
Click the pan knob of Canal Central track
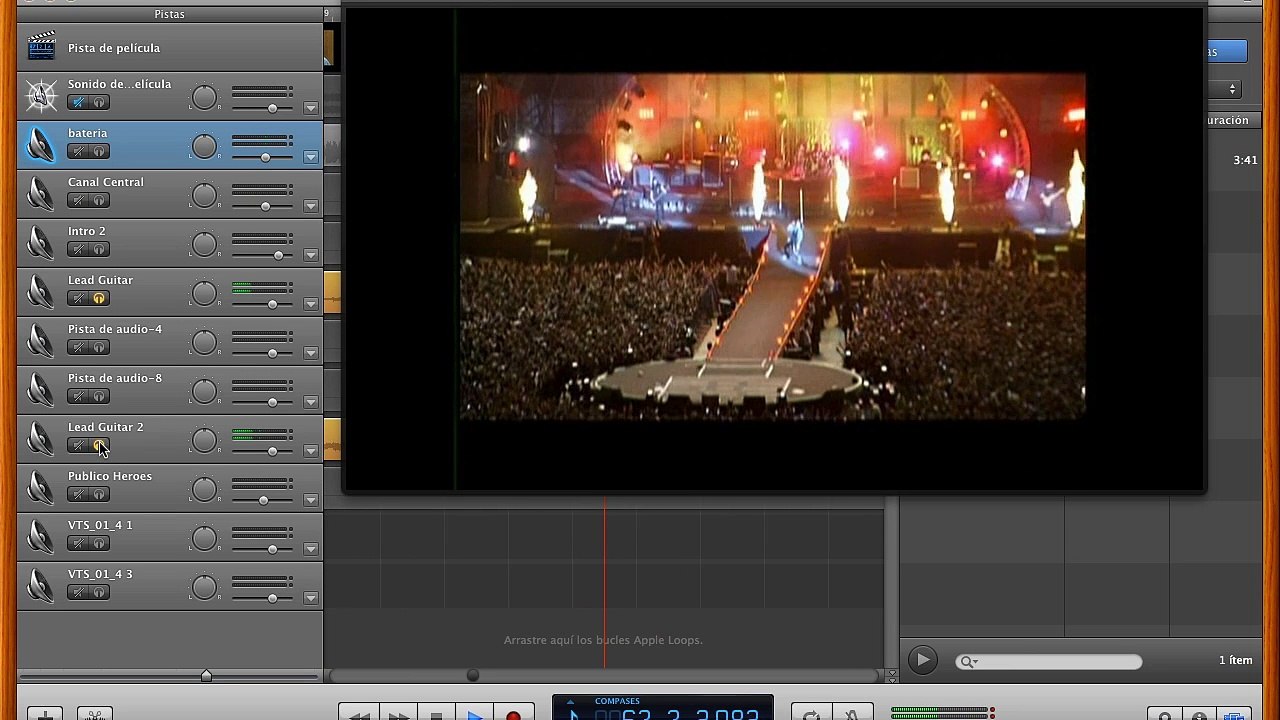[204, 195]
